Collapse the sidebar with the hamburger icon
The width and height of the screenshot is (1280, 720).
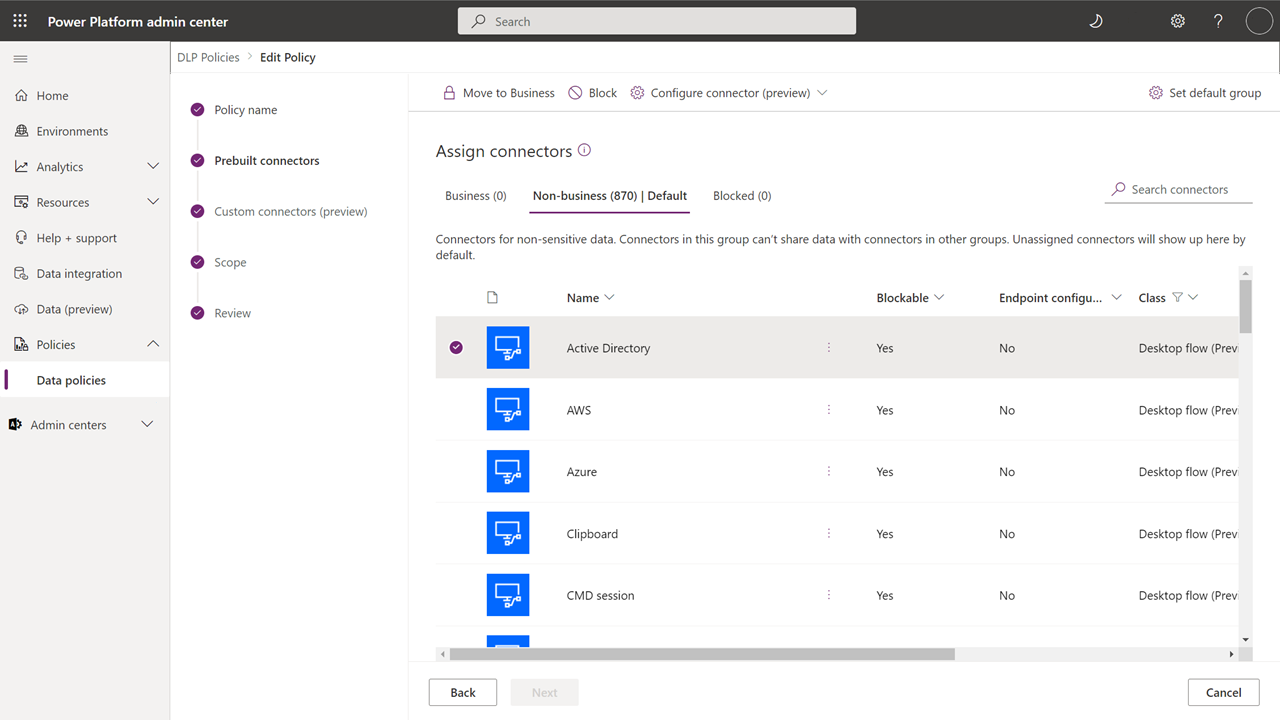(19, 58)
